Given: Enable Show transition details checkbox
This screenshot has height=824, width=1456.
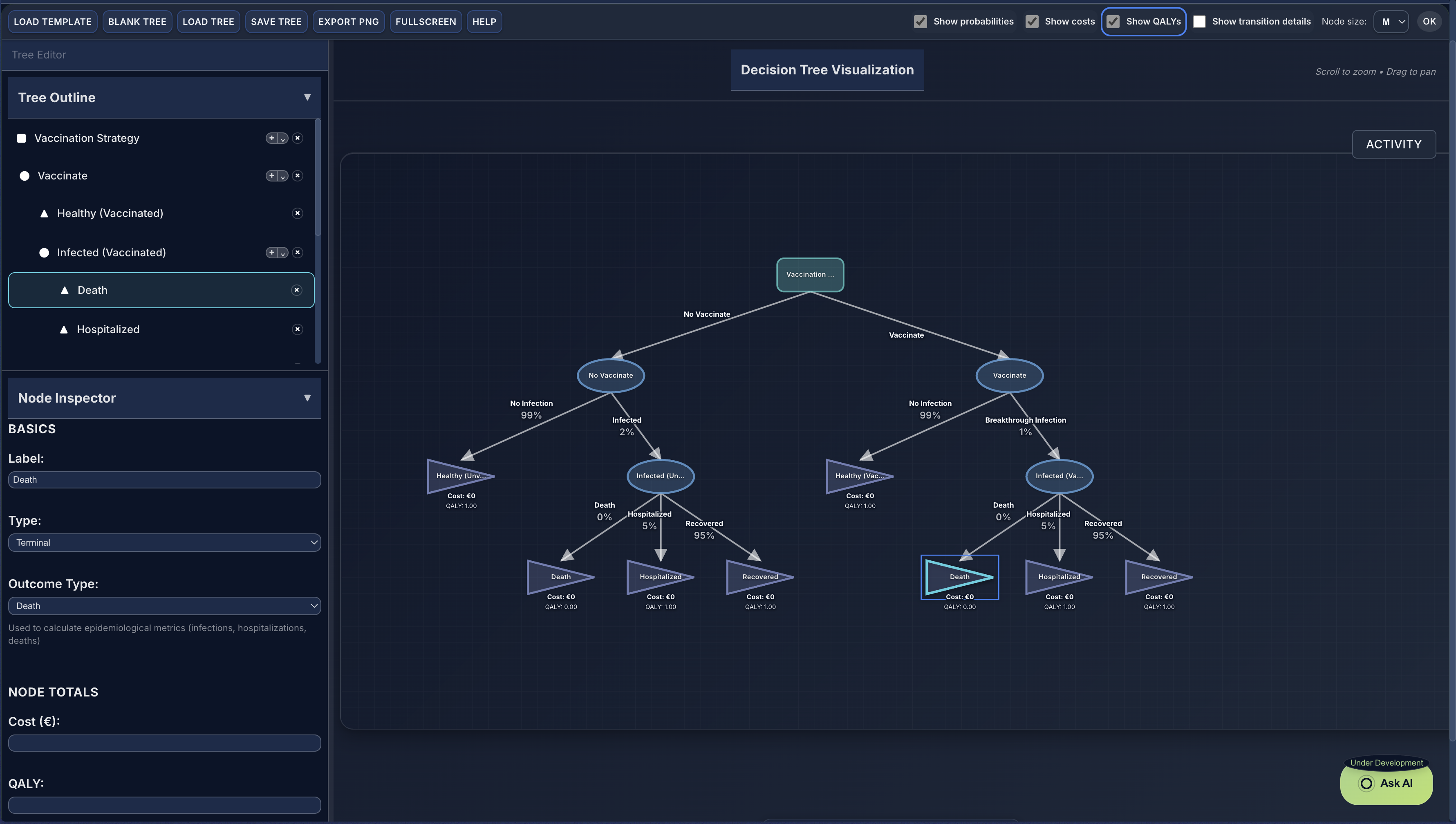Looking at the screenshot, I should coord(1199,22).
